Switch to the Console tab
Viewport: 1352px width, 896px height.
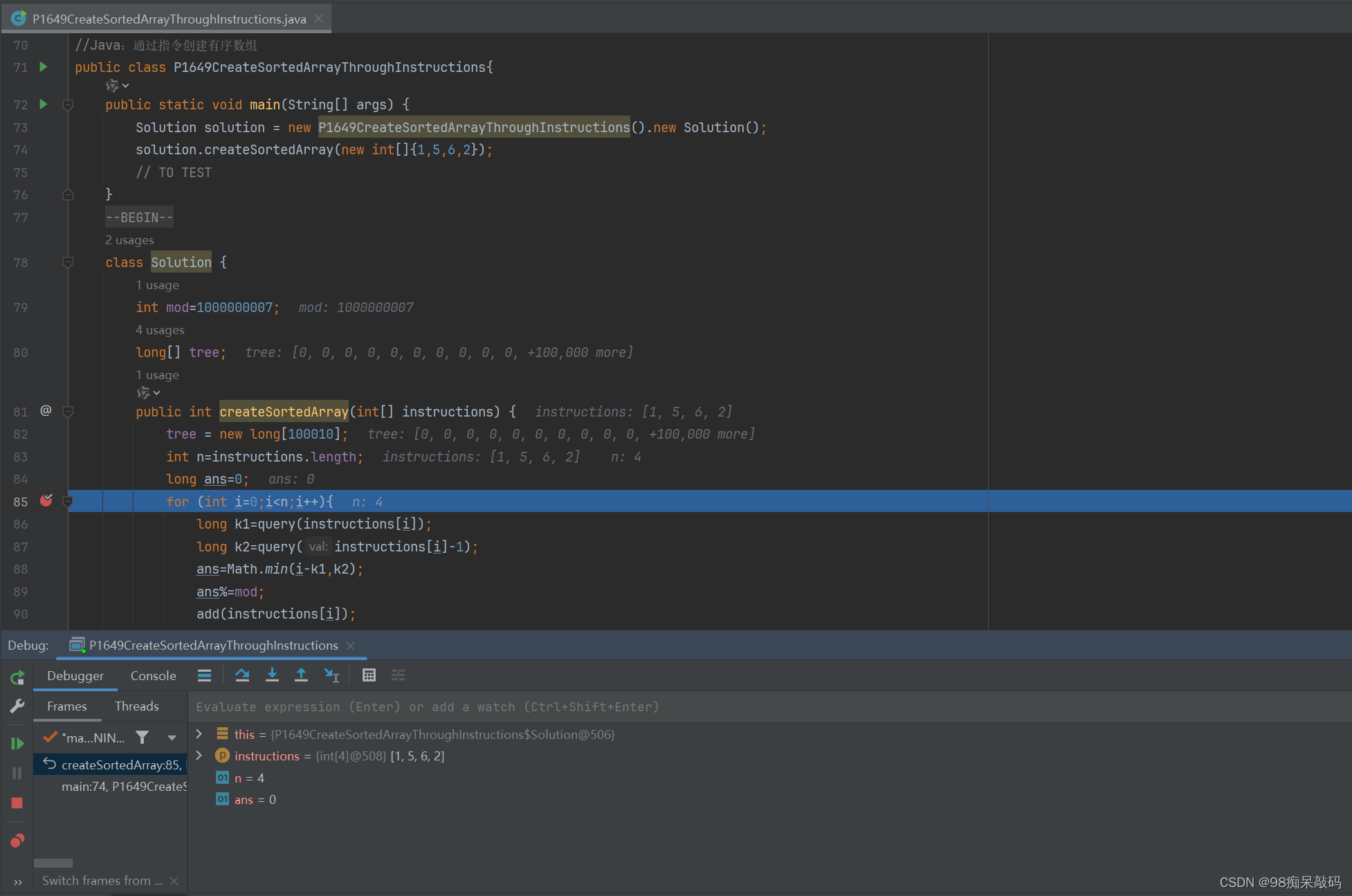tap(153, 676)
